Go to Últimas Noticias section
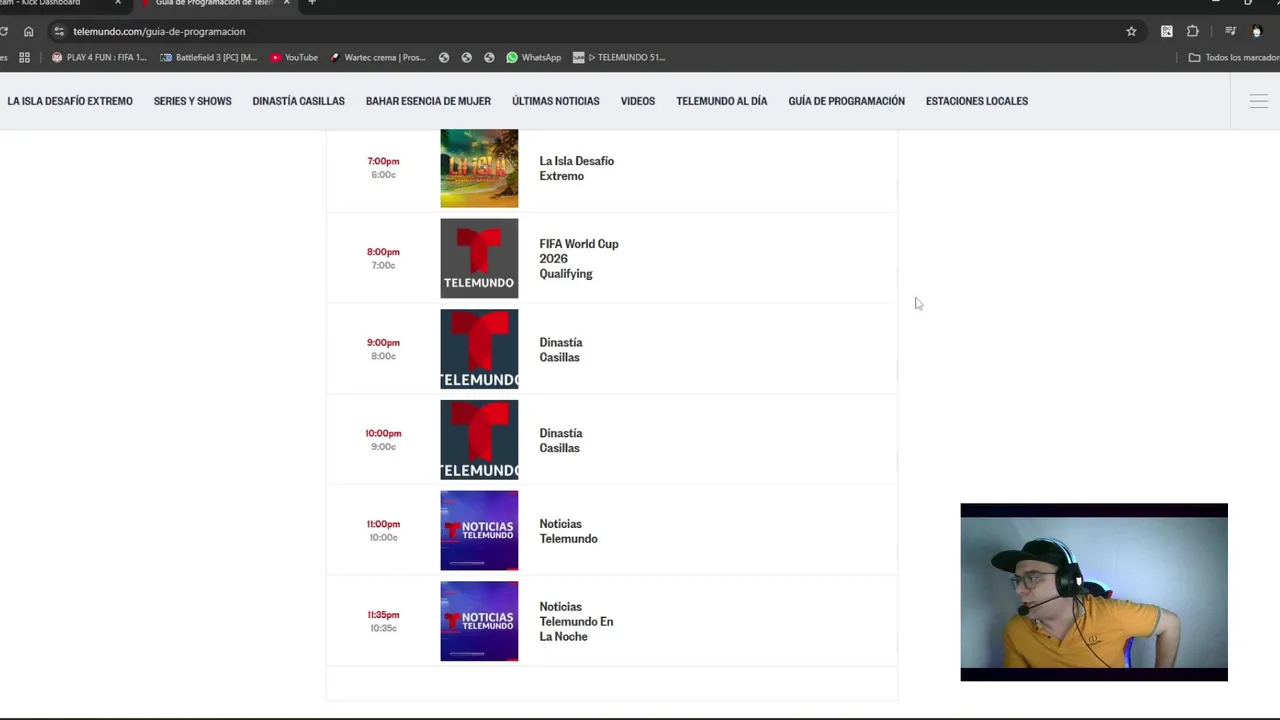1280x720 pixels. coord(556,101)
